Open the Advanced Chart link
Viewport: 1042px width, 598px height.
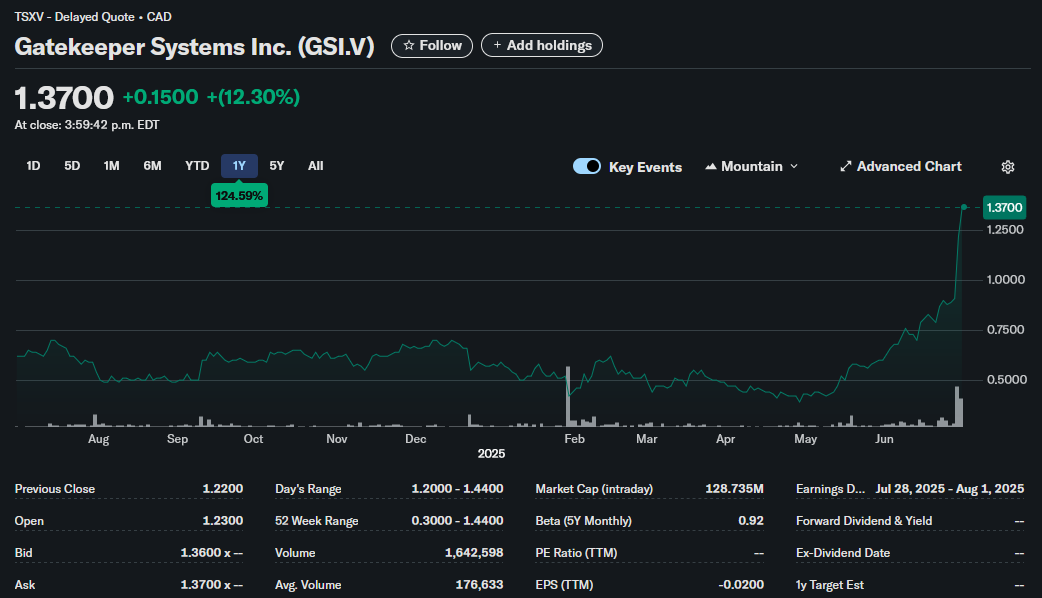pyautogui.click(x=900, y=167)
